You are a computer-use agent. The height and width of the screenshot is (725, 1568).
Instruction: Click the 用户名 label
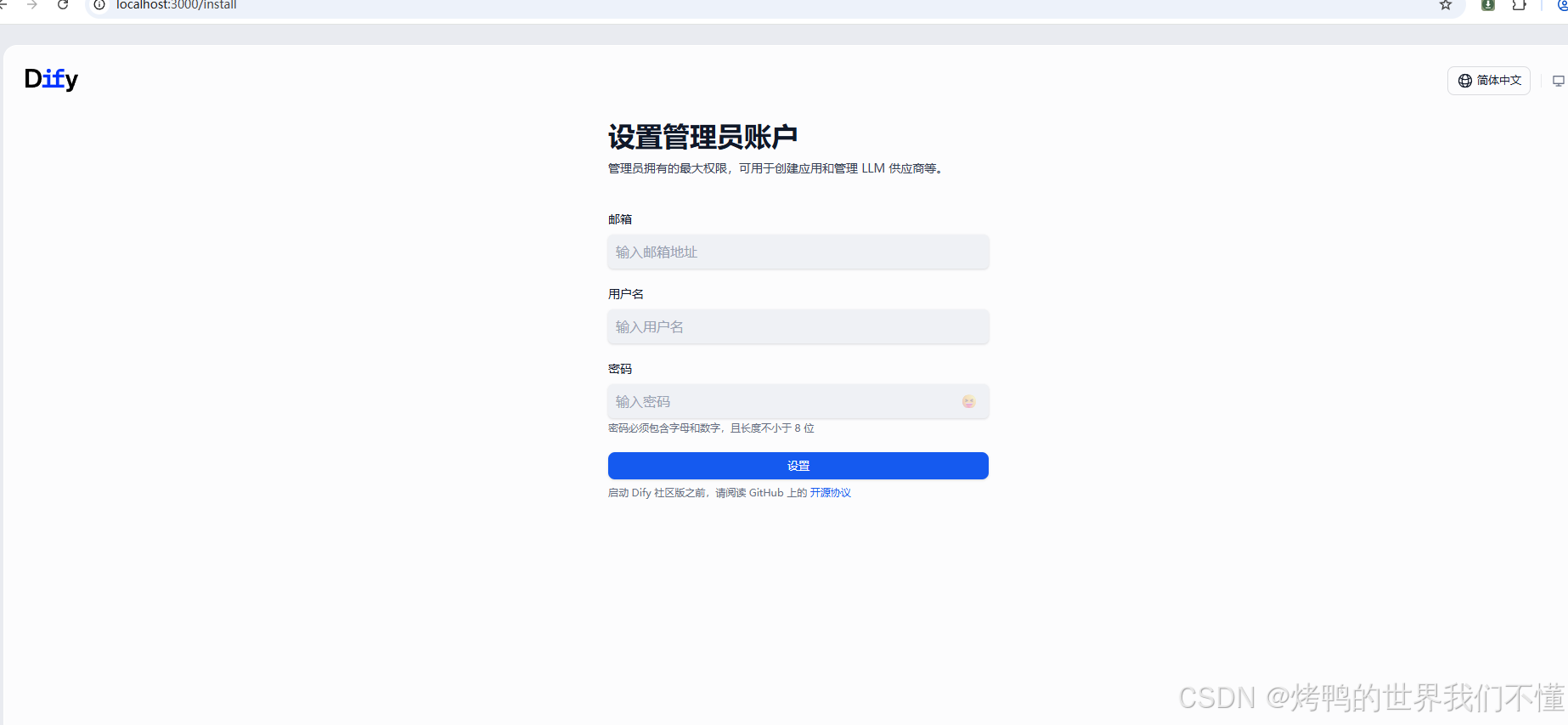[x=626, y=294]
